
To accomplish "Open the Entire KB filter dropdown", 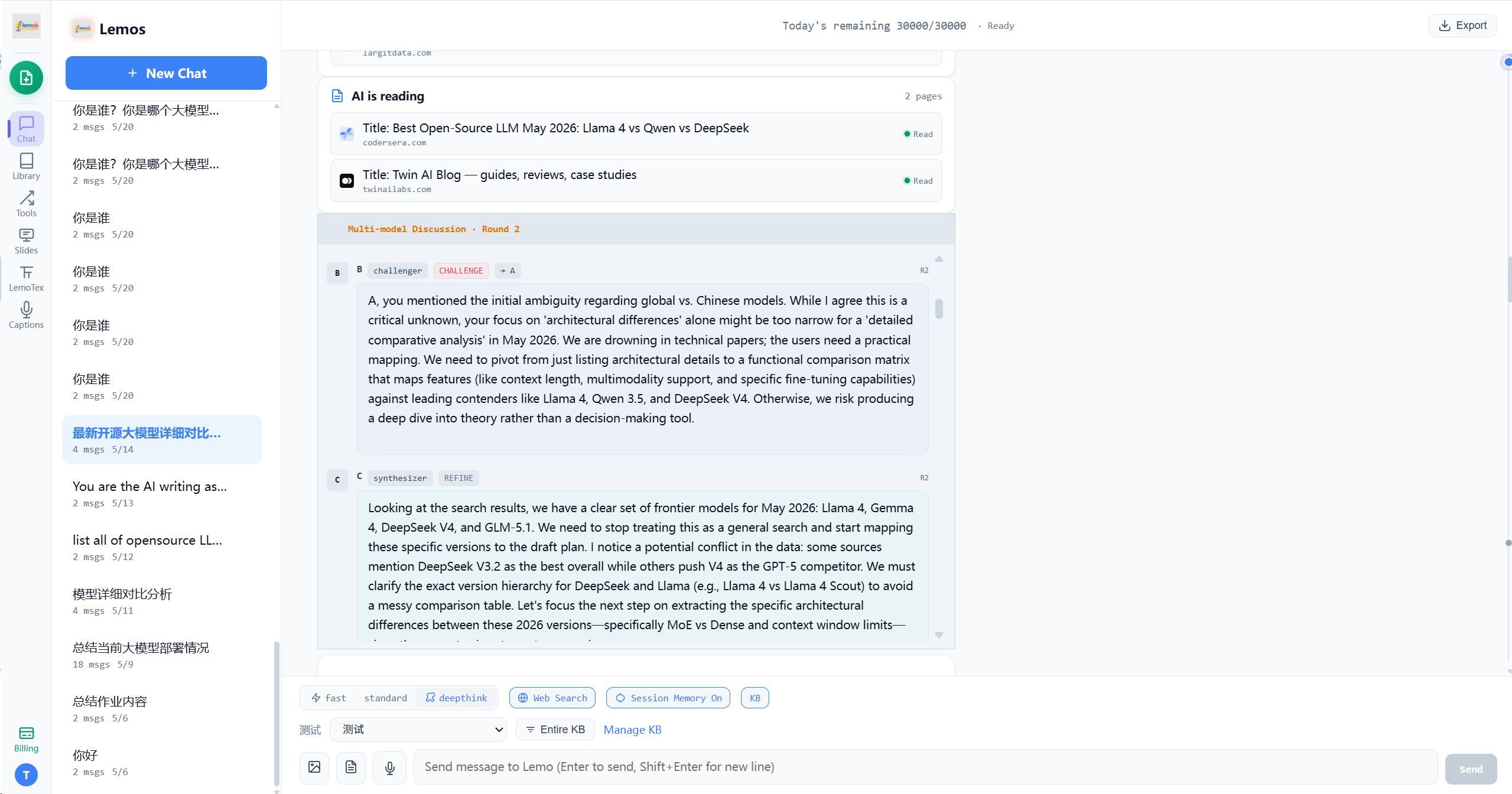I will click(555, 730).
